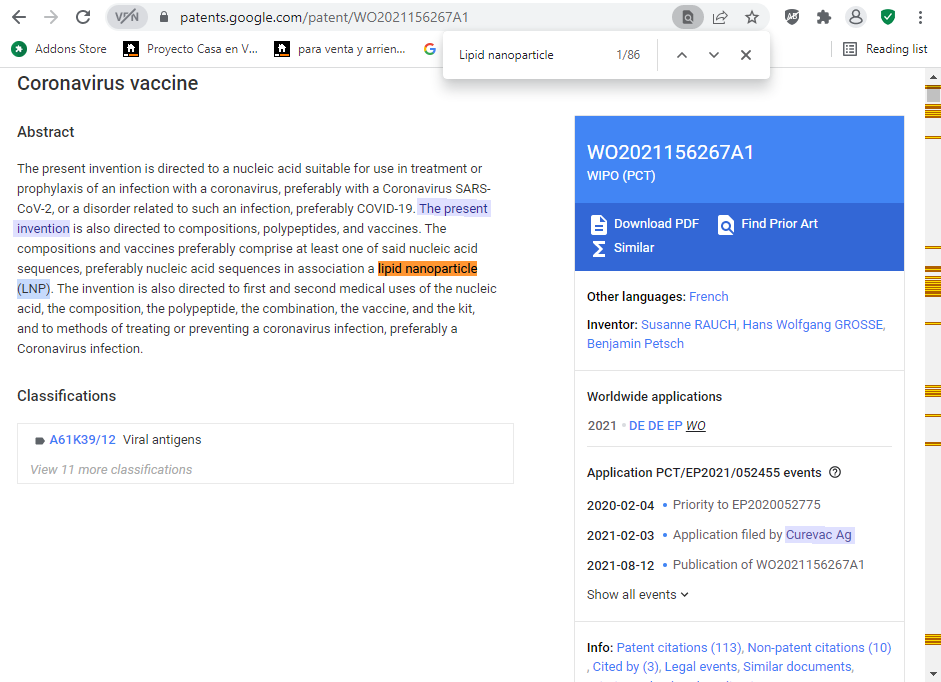This screenshot has height=682, width=941.
Task: Go to previous find result
Action: point(682,55)
